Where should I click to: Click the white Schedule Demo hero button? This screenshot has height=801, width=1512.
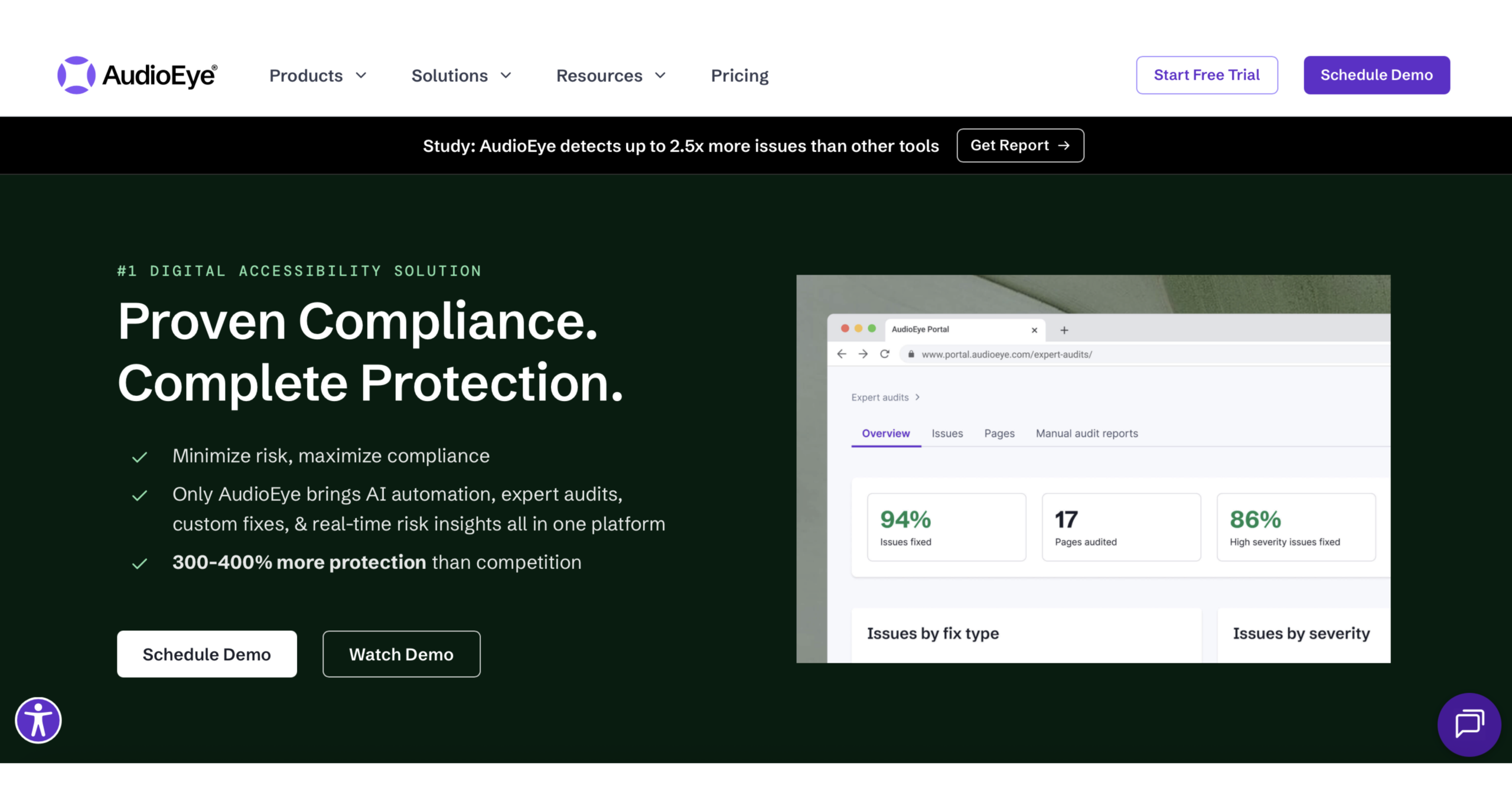pyautogui.click(x=207, y=654)
